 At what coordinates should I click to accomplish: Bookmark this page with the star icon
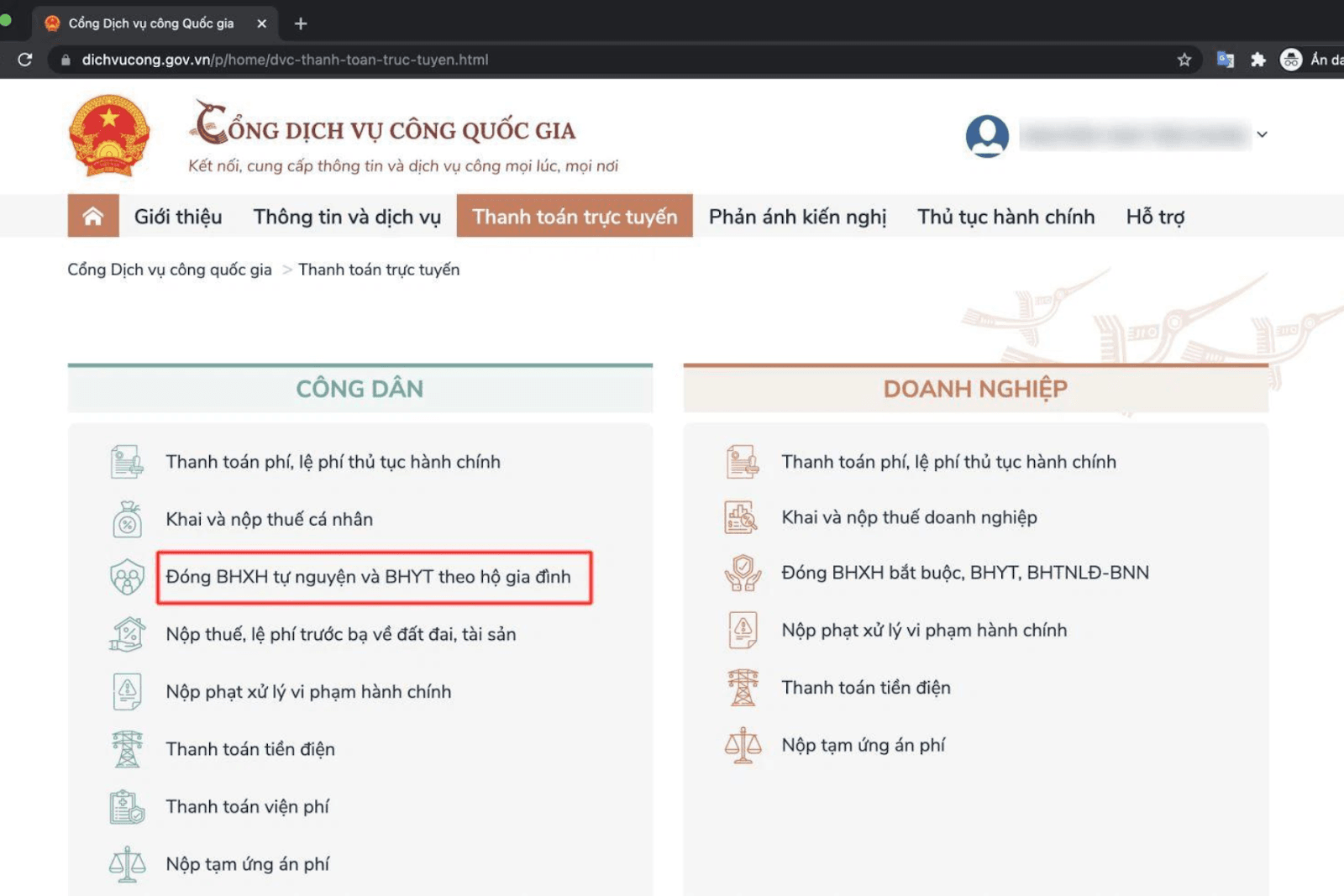tap(1184, 60)
